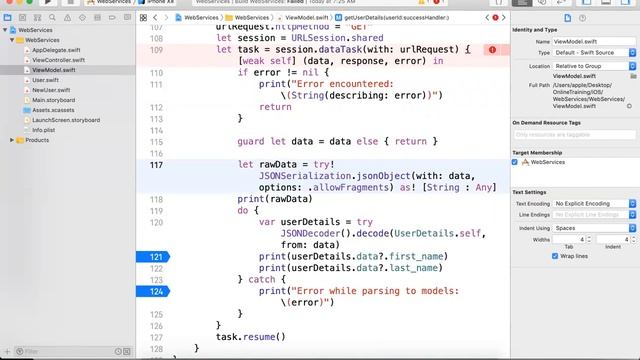Click the Indent width field
640x360 pixels.
coord(613,239)
